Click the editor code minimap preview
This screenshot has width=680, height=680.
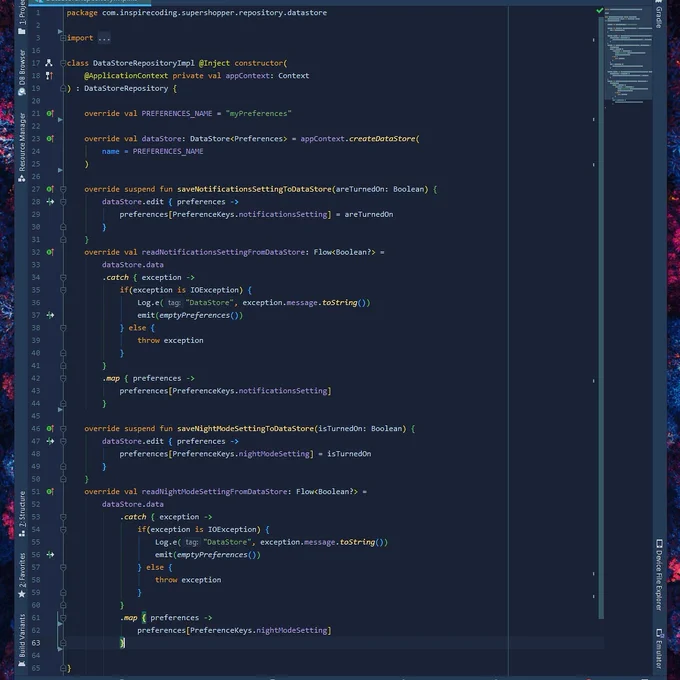point(628,54)
